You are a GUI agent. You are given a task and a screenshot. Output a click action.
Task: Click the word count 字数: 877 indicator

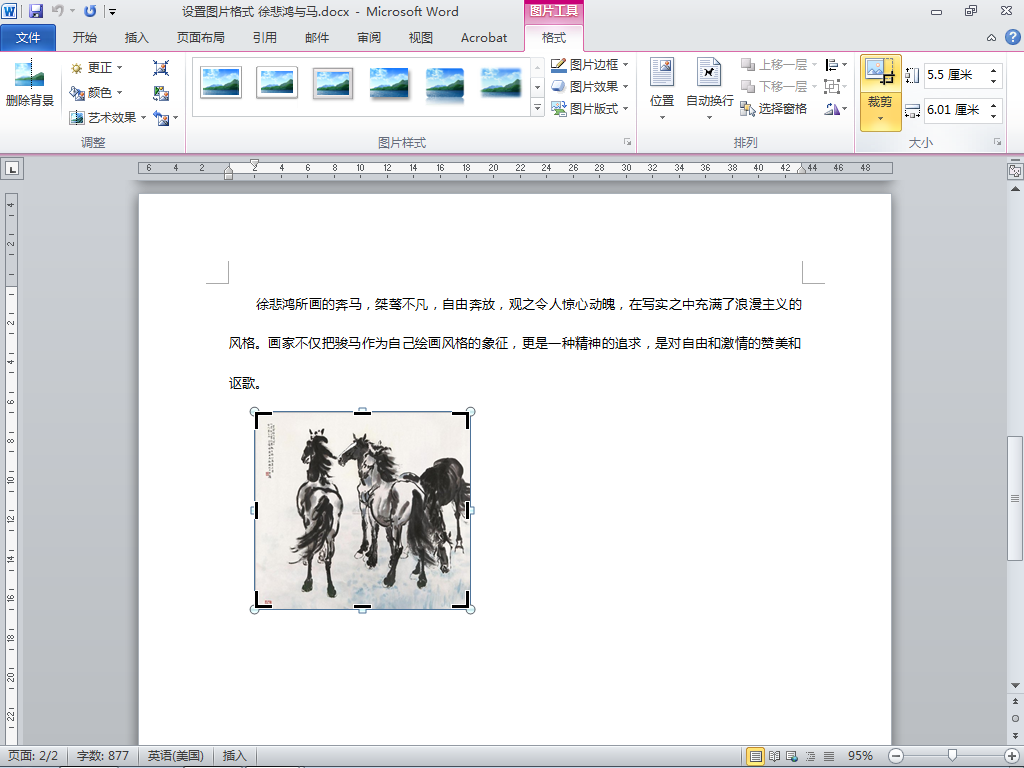[x=103, y=756]
